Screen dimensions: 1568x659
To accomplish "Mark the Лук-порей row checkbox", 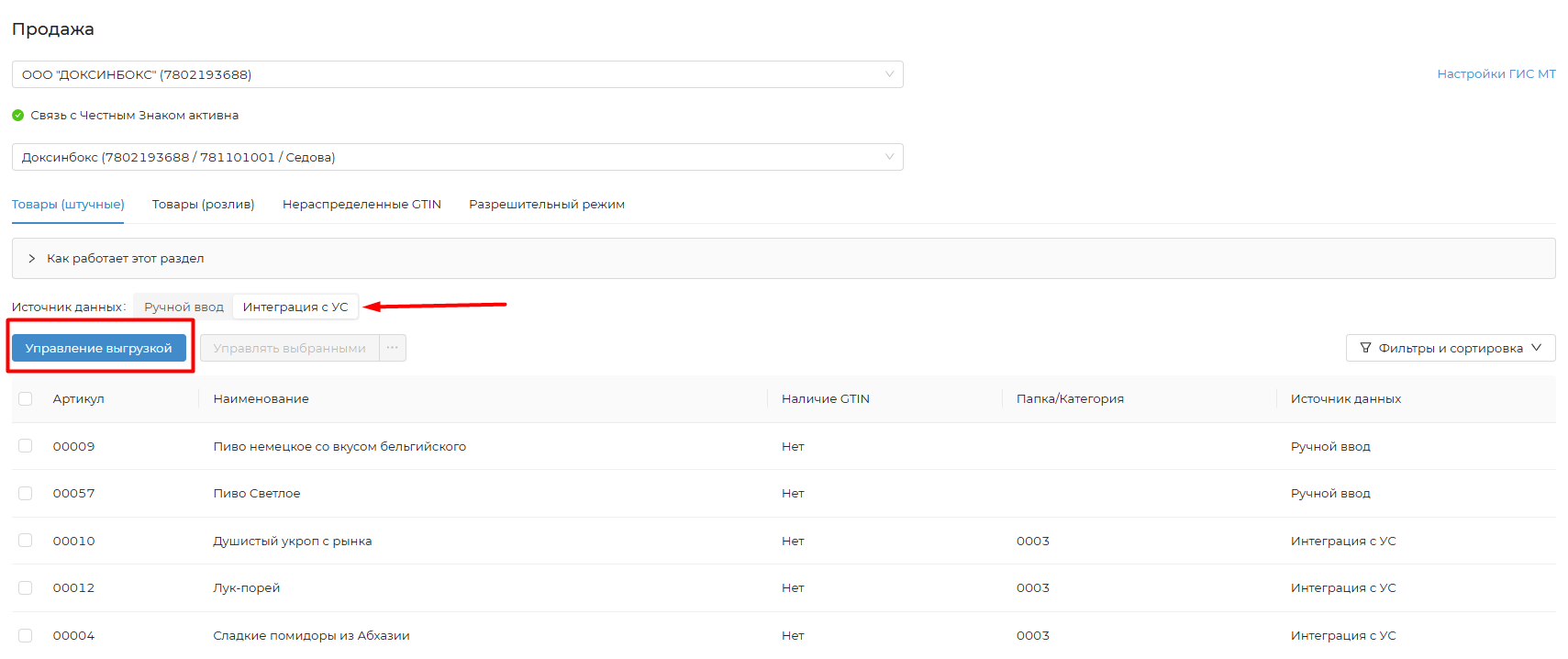I will (x=26, y=588).
